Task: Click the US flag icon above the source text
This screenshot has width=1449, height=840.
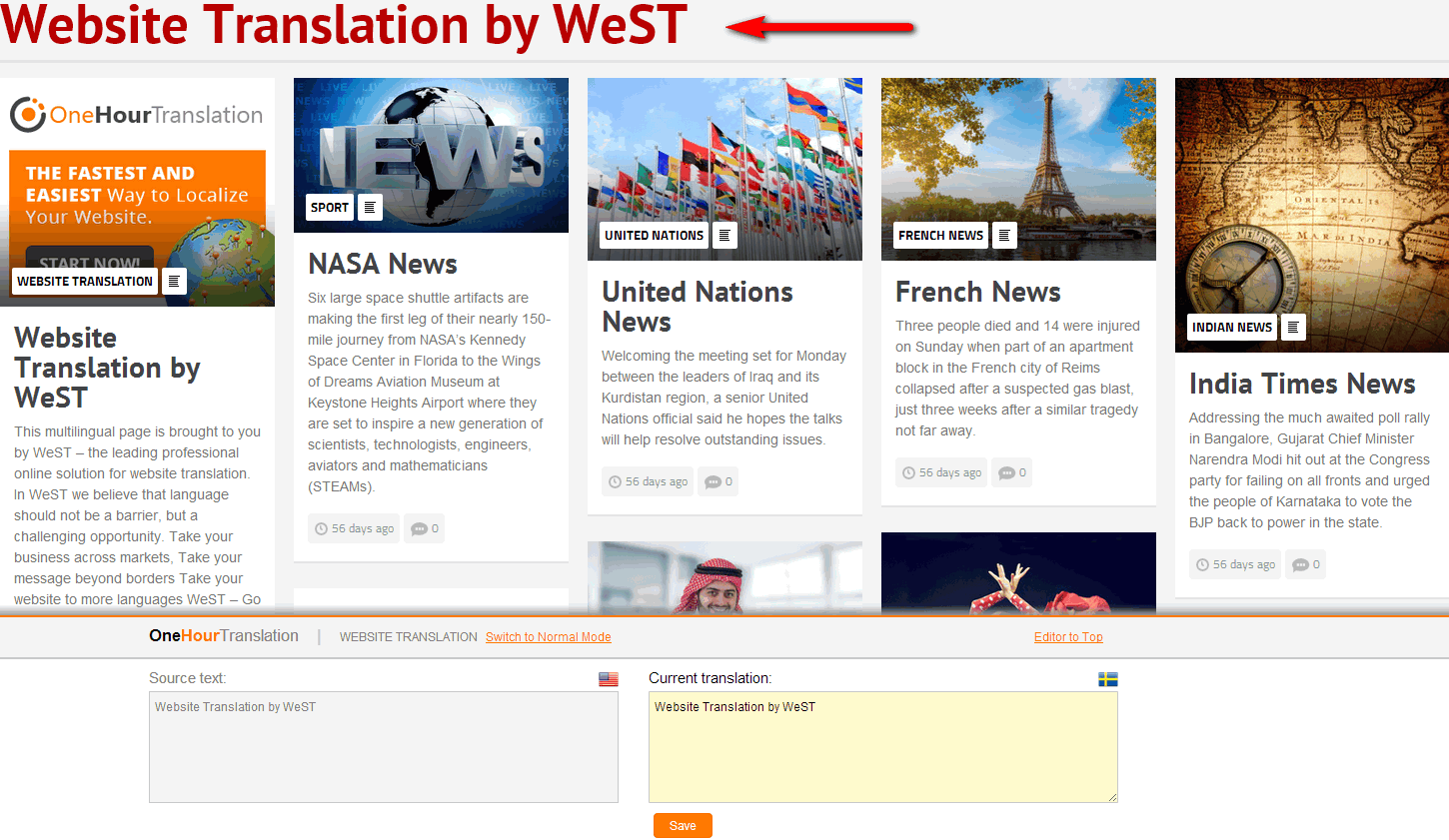Action: click(609, 679)
